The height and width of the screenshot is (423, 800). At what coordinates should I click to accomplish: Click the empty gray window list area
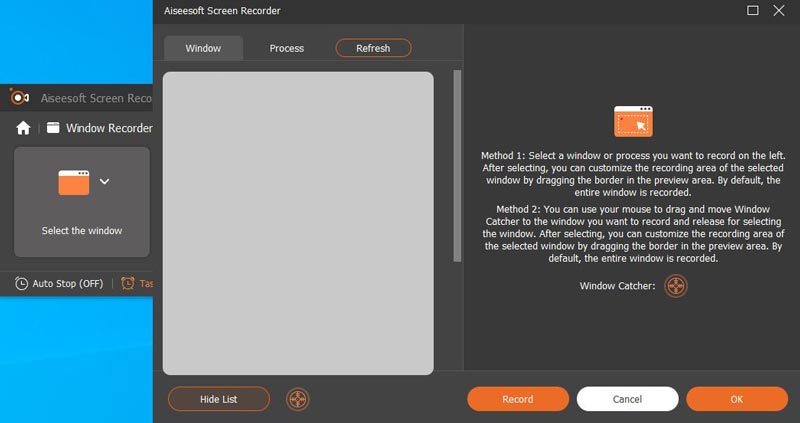click(x=298, y=222)
